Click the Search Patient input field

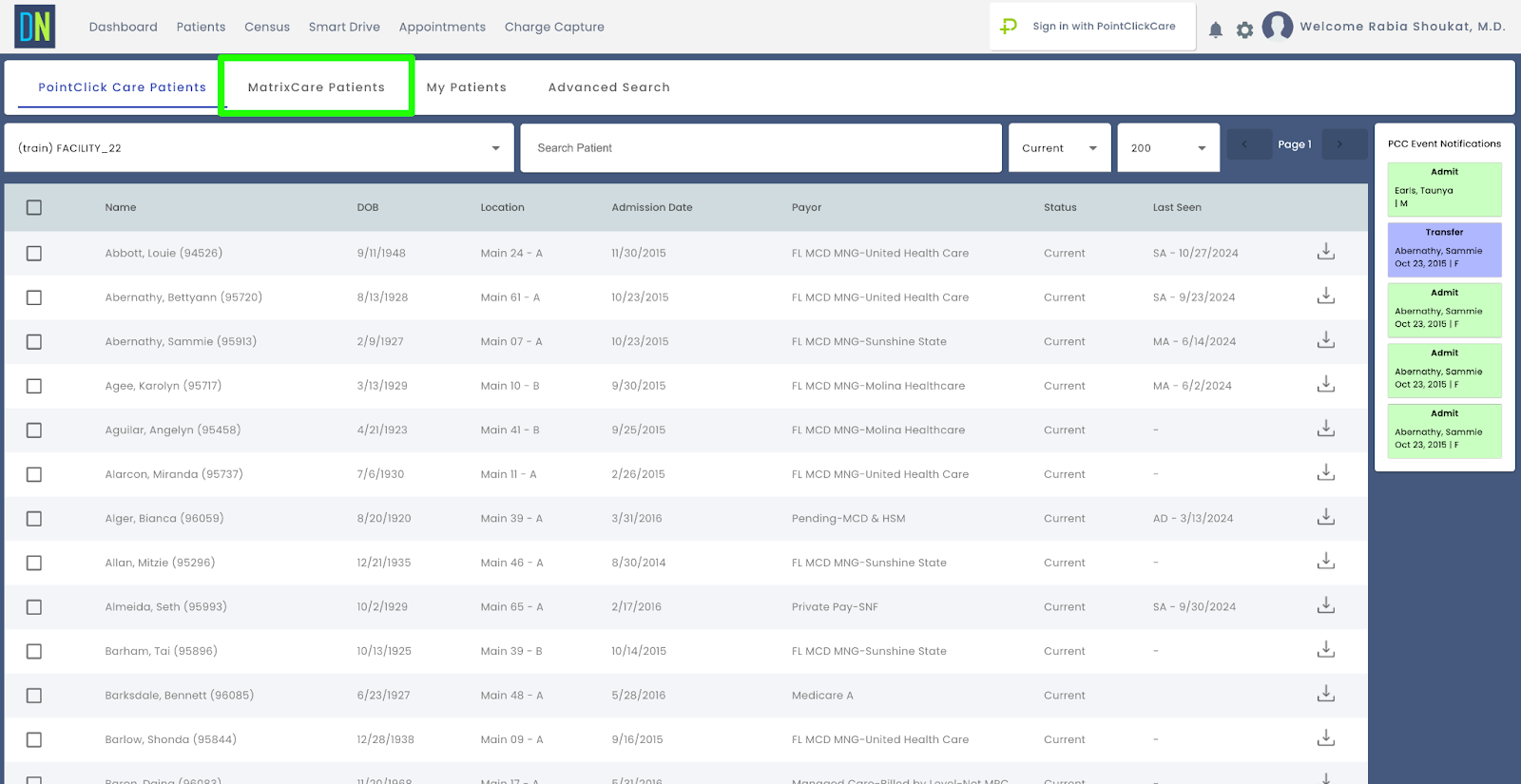tap(760, 148)
